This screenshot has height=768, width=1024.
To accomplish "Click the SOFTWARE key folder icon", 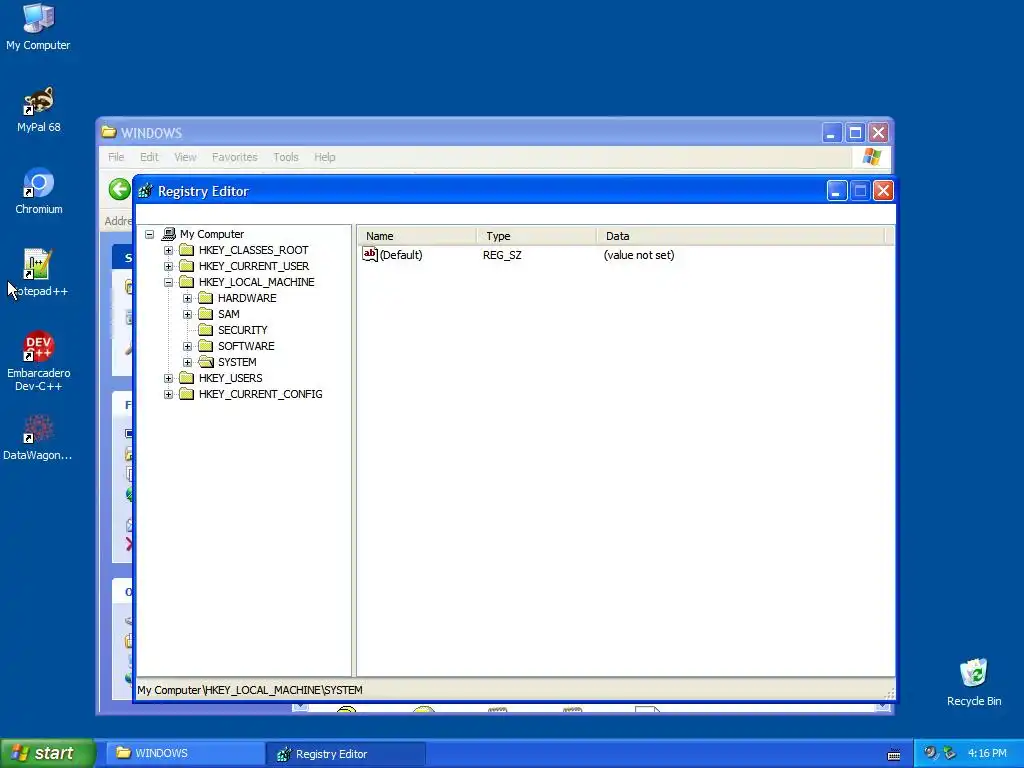I will [206, 346].
